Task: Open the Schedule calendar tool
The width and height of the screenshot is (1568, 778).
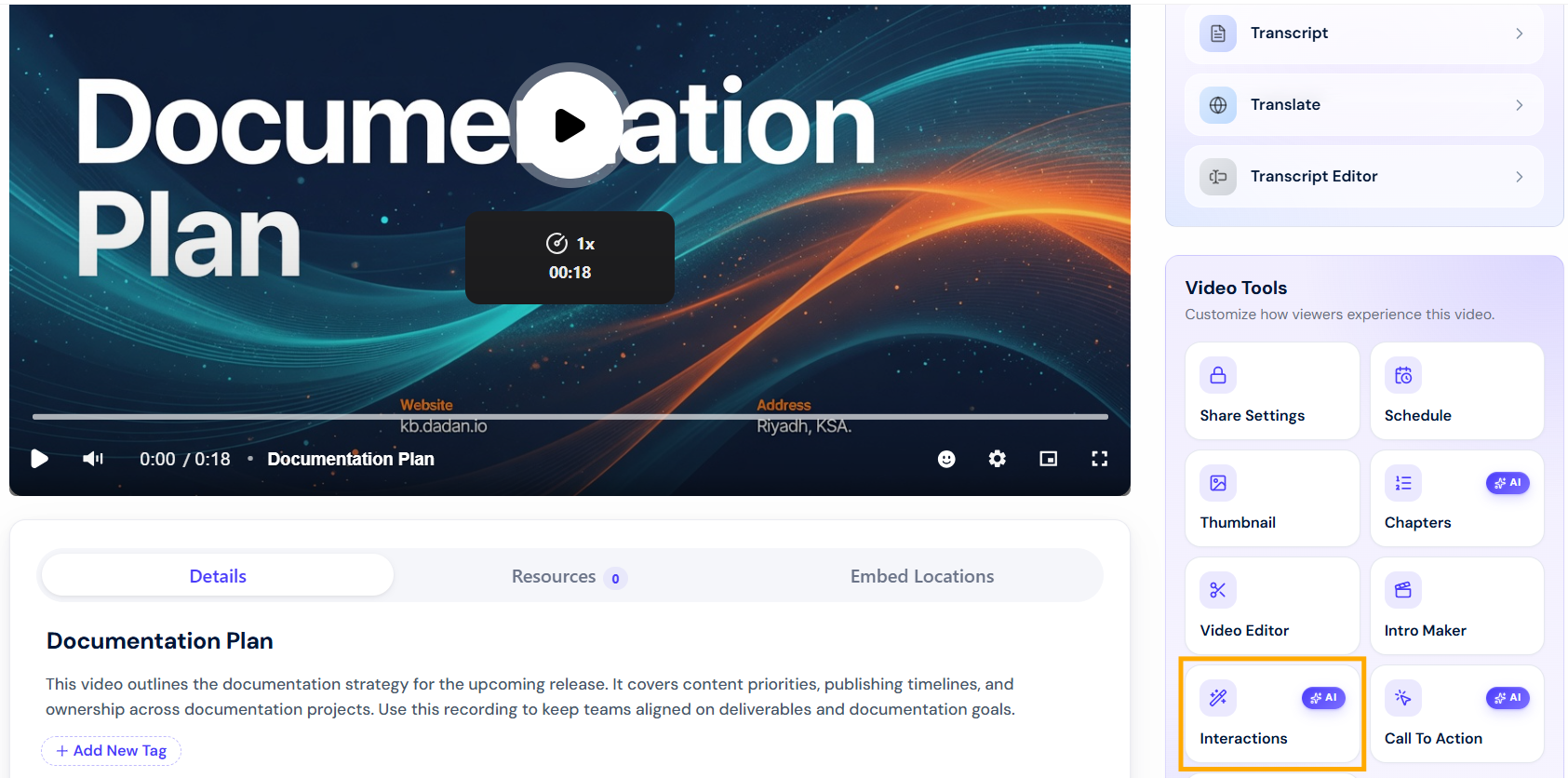Action: pos(1456,391)
